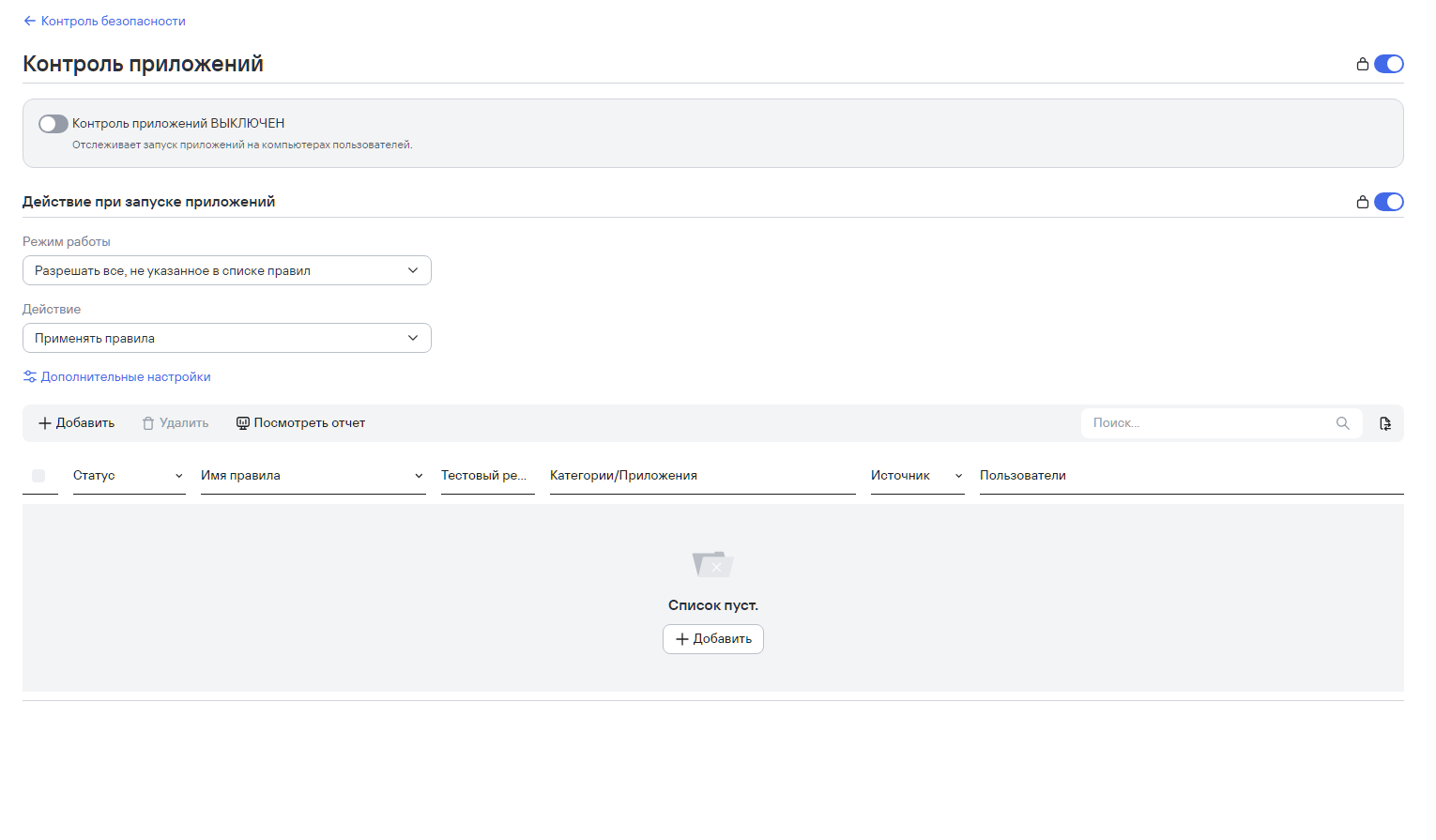Viewport: 1436px width, 840px height.
Task: Open the Режим работы dropdown
Action: tap(227, 270)
